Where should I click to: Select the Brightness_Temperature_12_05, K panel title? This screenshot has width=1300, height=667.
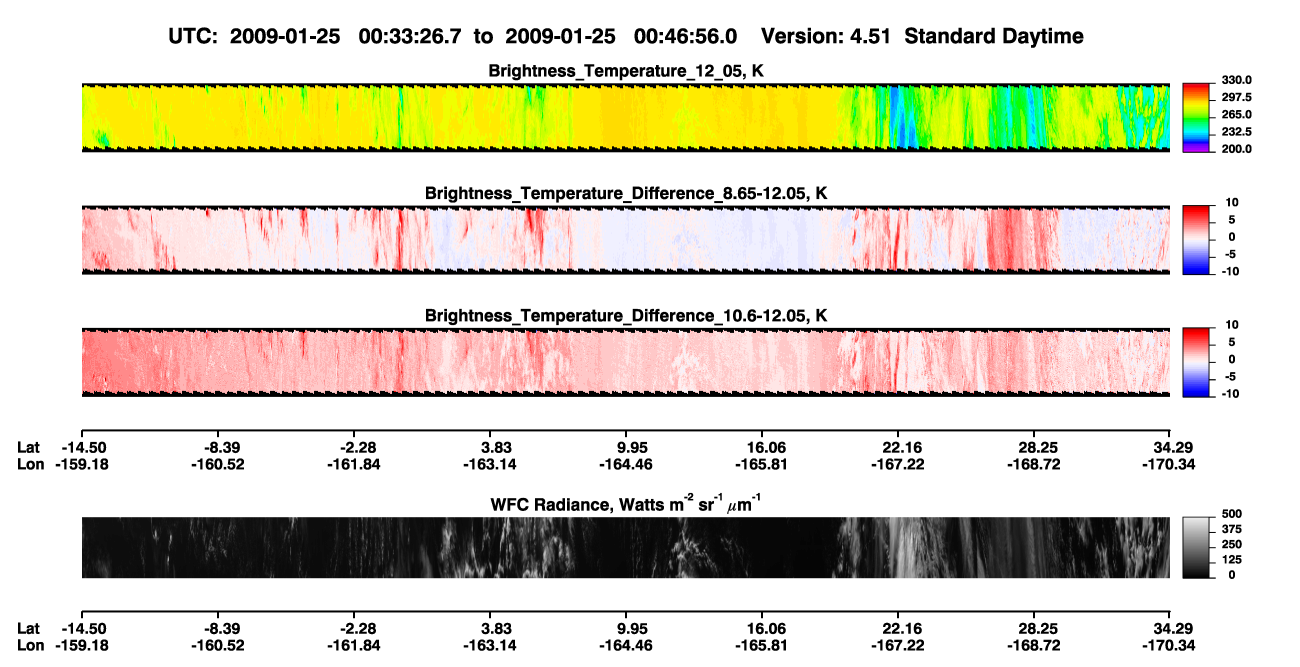click(x=626, y=71)
